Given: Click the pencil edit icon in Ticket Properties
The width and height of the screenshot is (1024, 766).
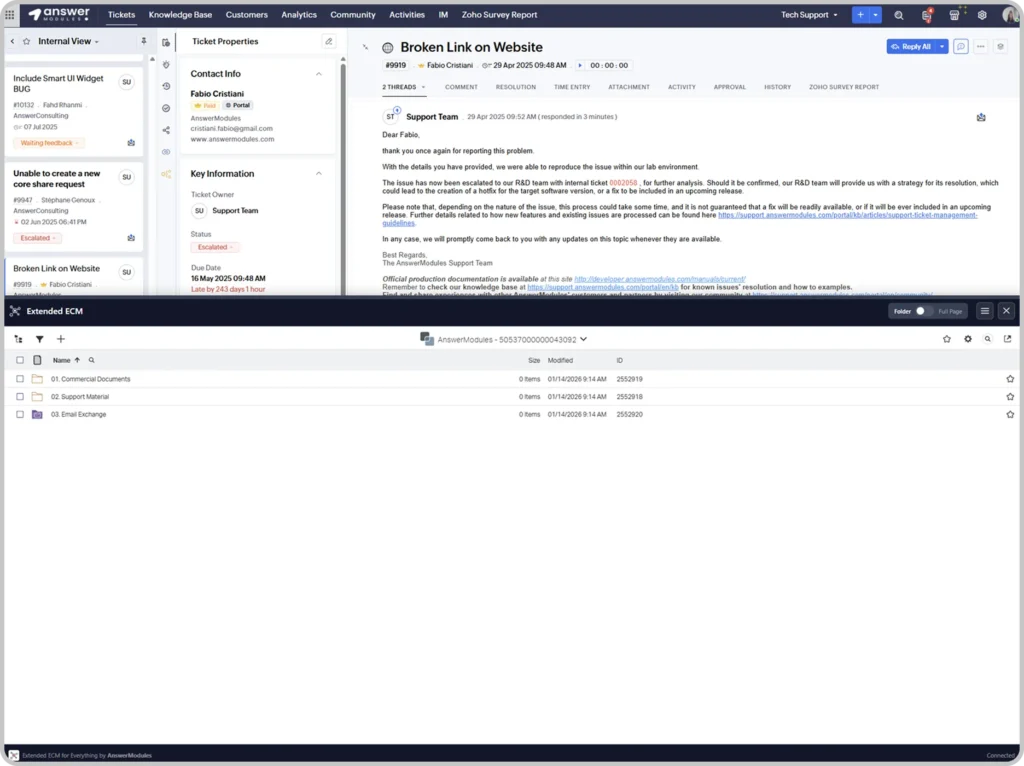Looking at the screenshot, I should 328,41.
